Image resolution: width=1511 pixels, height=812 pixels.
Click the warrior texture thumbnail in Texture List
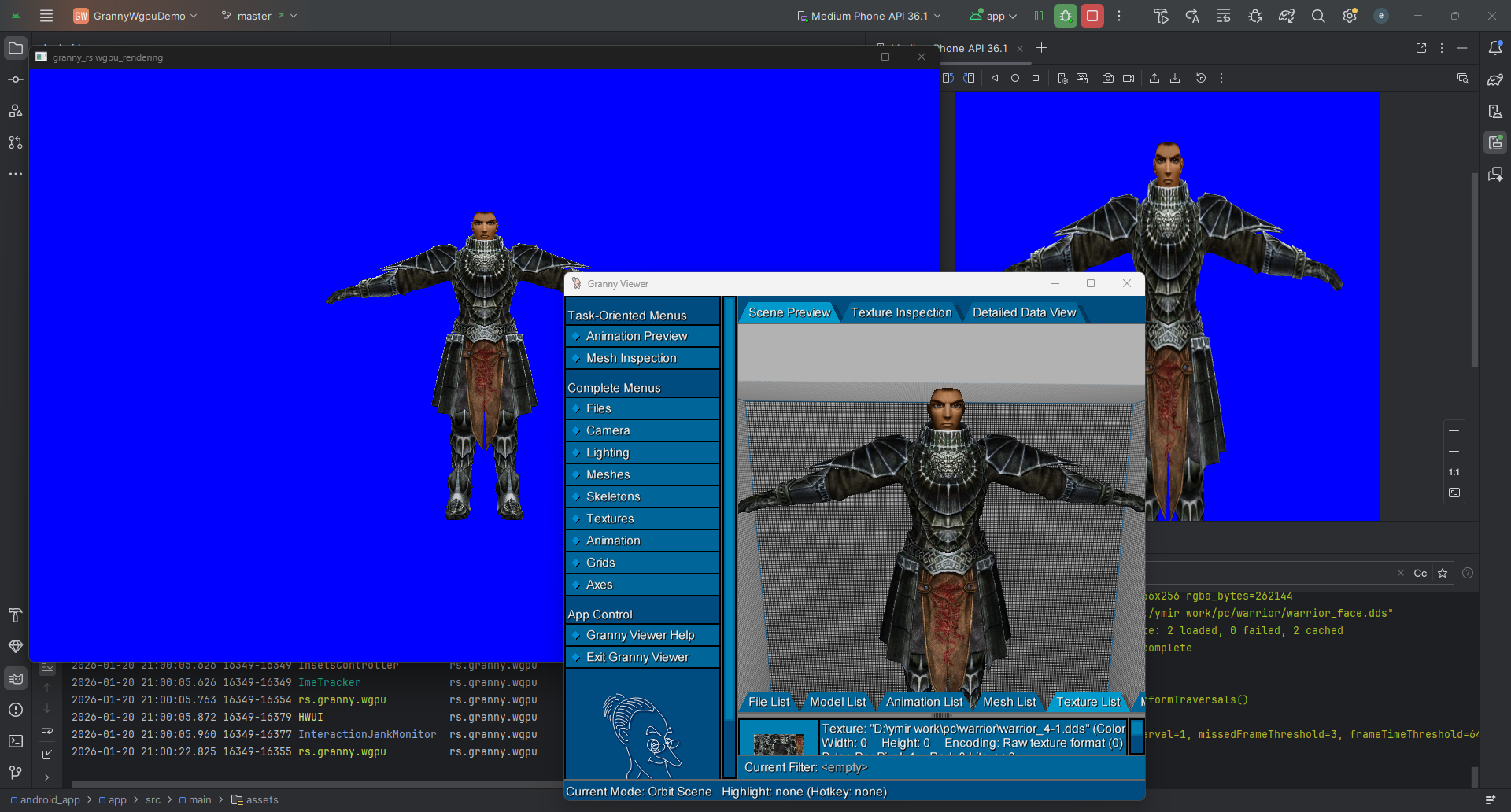pyautogui.click(x=778, y=743)
